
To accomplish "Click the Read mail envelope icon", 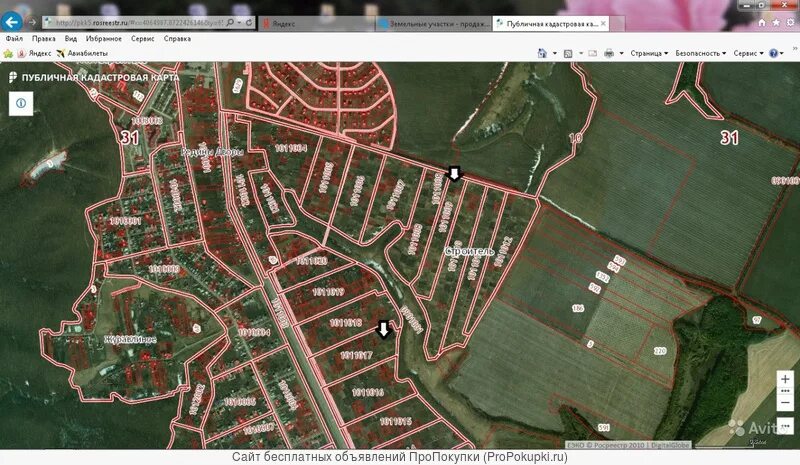I will coord(592,53).
